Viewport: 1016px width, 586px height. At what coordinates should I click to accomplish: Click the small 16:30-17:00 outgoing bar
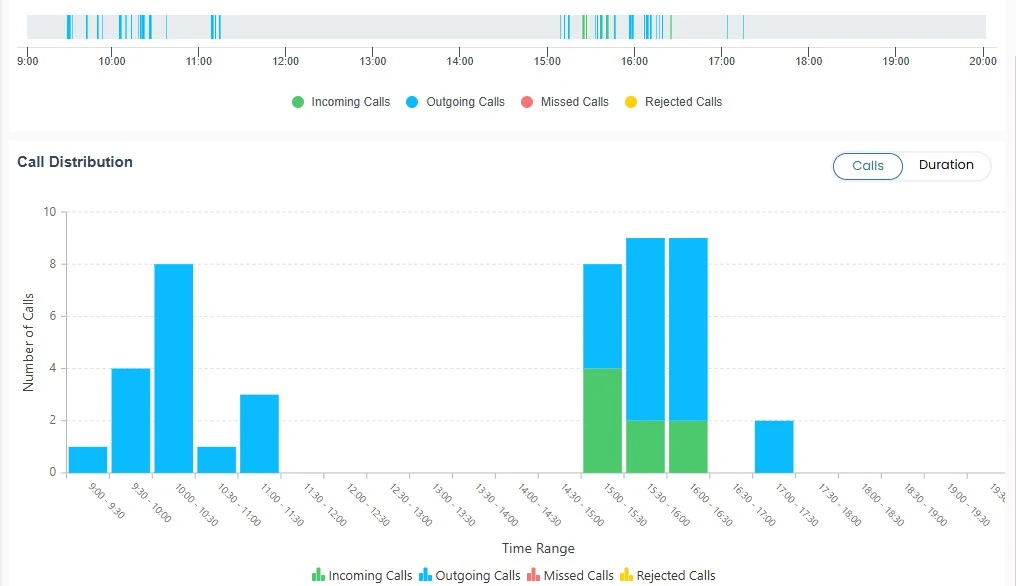pyautogui.click(x=776, y=445)
